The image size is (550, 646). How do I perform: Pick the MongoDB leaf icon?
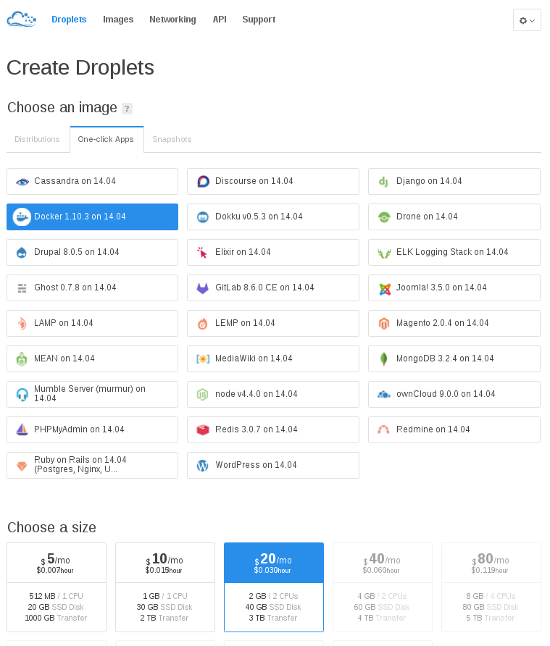(384, 359)
